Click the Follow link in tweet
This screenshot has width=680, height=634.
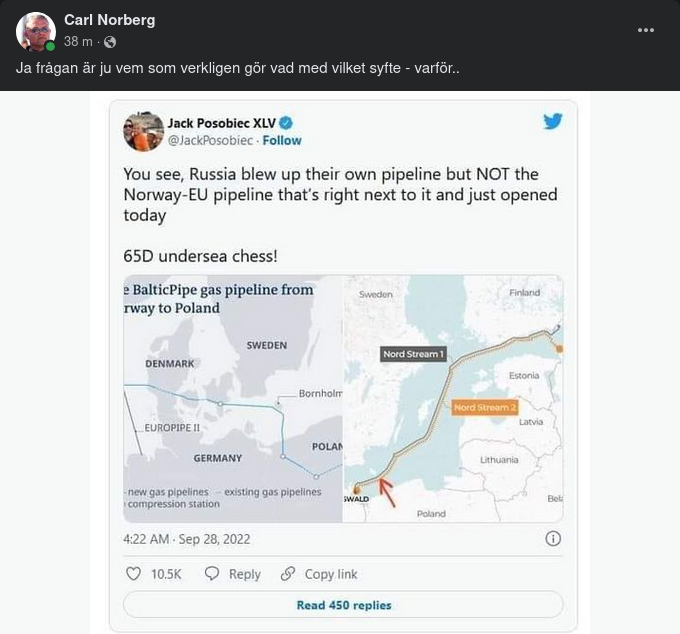pyautogui.click(x=282, y=141)
